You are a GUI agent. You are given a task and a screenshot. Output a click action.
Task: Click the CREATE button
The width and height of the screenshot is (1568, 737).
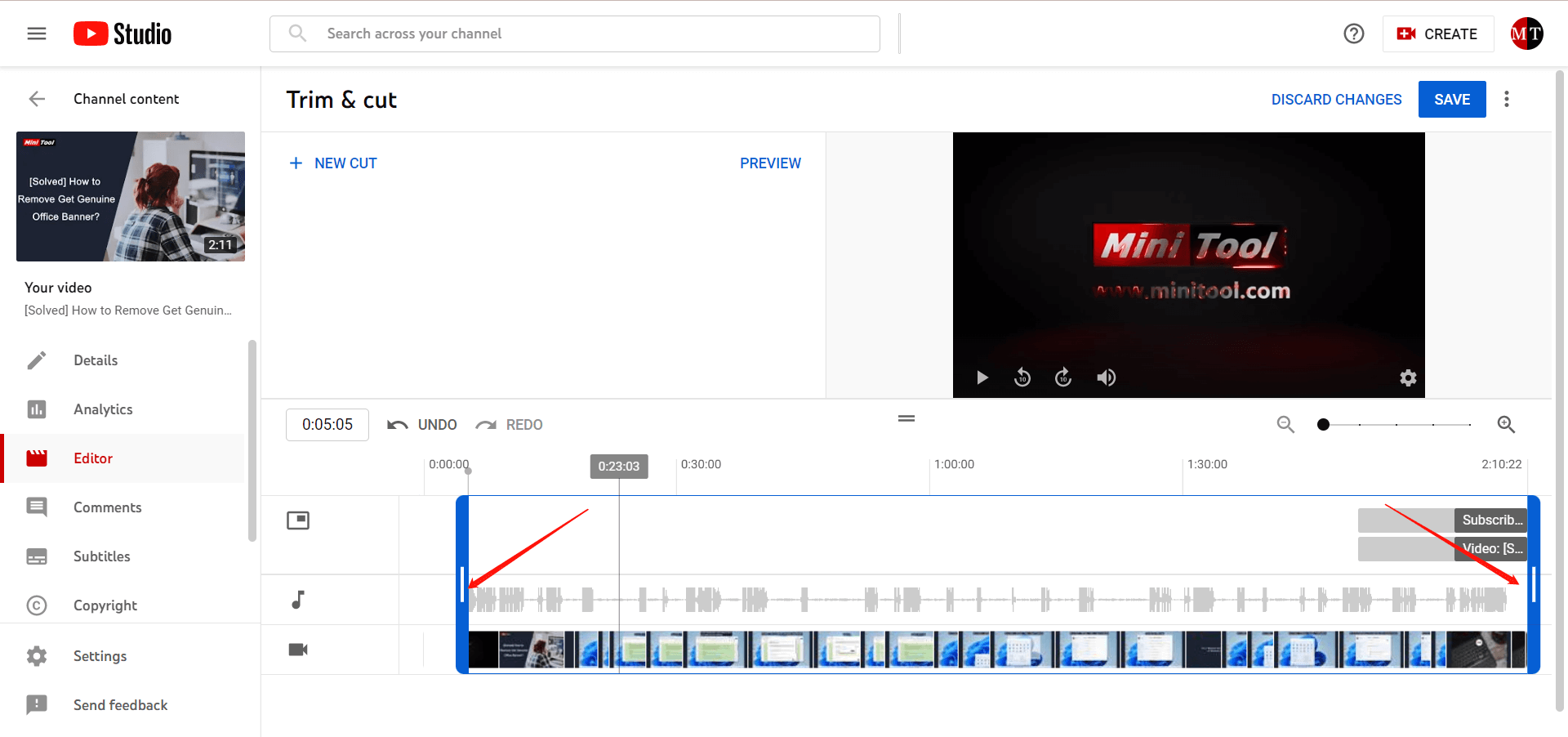tap(1437, 33)
